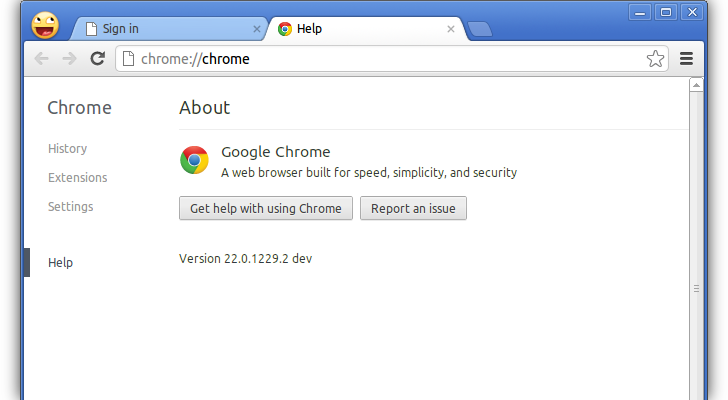Click the forward navigation arrow
Viewport: 728px width, 400px height.
click(69, 59)
